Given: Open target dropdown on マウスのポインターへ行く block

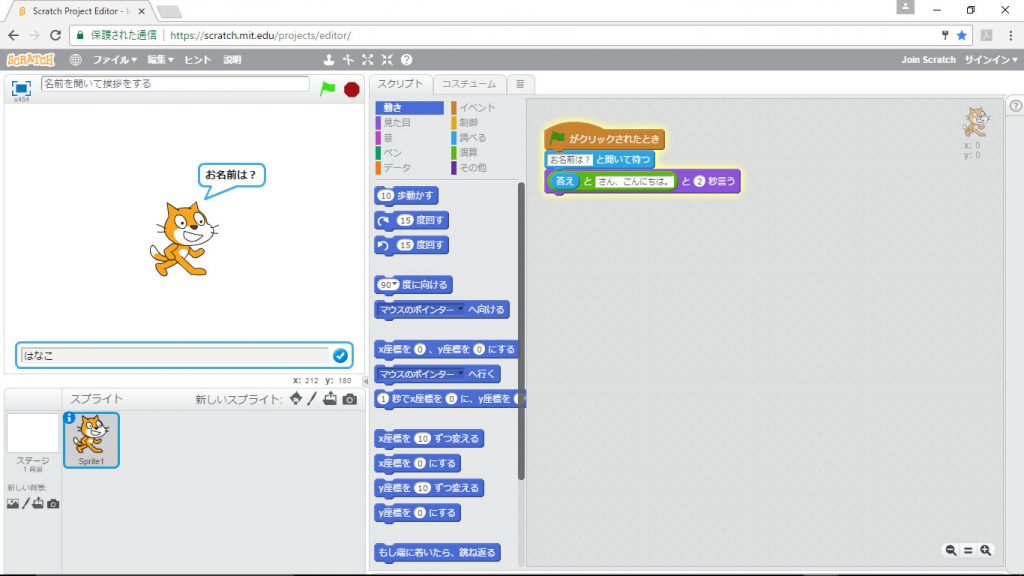Looking at the screenshot, I should [460, 374].
